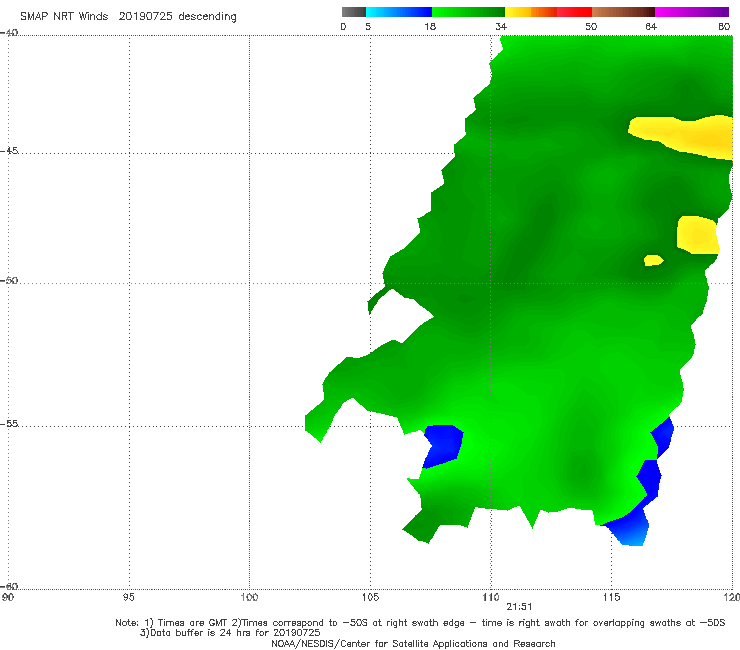Click the large yellow wind patch near -44
Screen dimensions: 740x650
click(684, 135)
